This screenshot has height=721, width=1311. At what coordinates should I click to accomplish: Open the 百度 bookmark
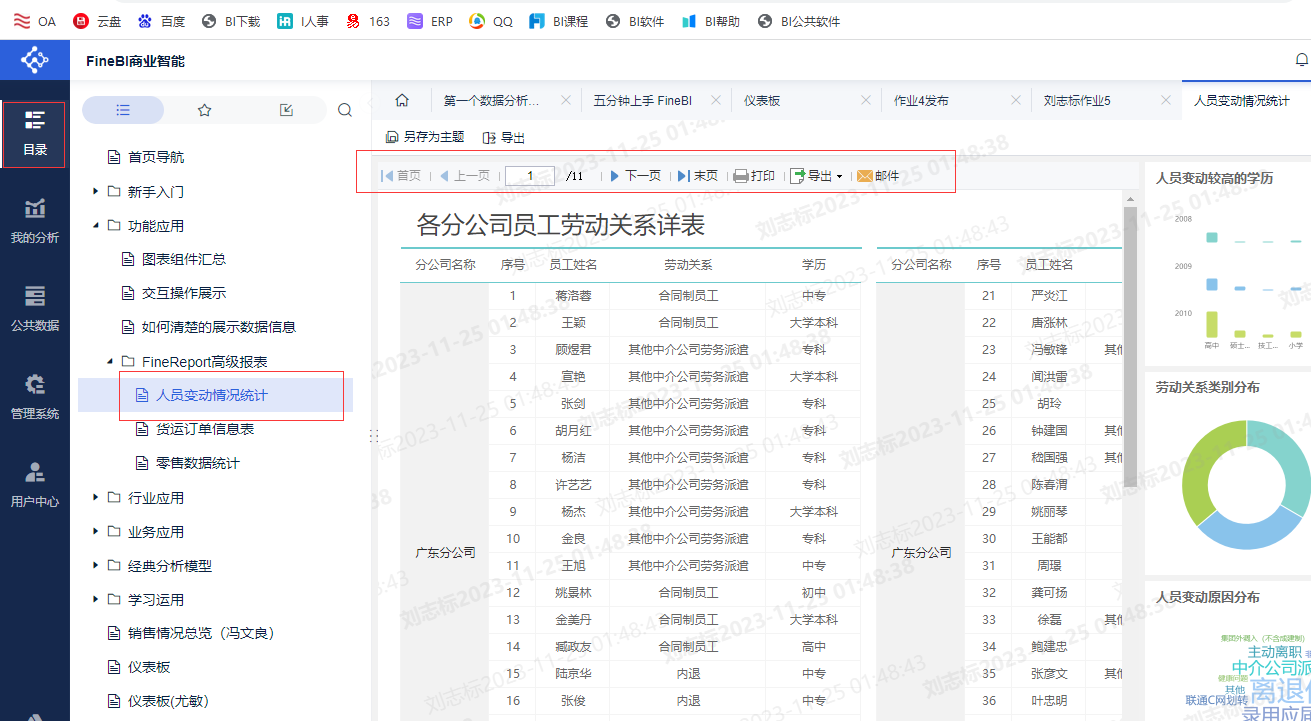161,20
